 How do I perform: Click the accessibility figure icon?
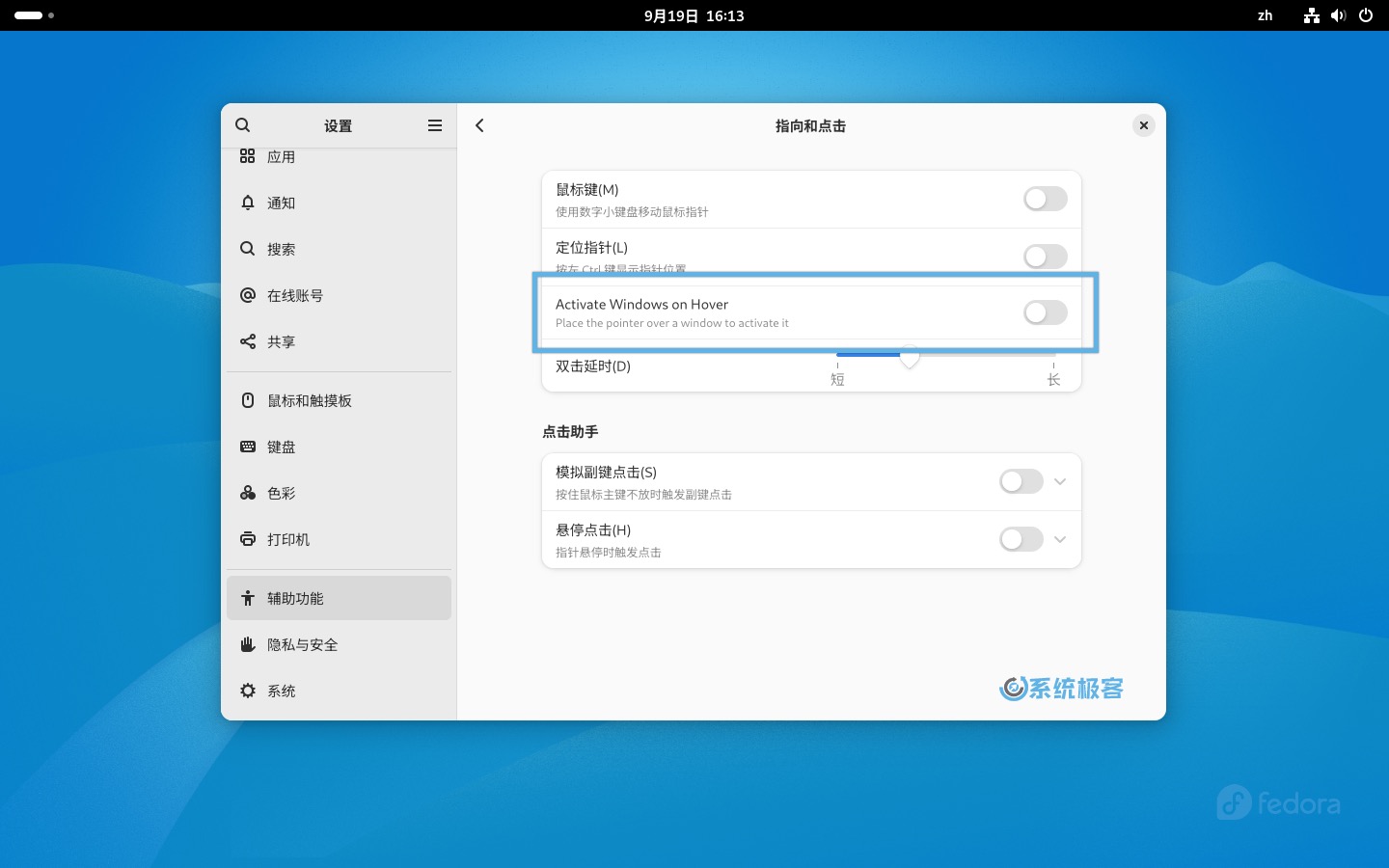pyautogui.click(x=248, y=598)
